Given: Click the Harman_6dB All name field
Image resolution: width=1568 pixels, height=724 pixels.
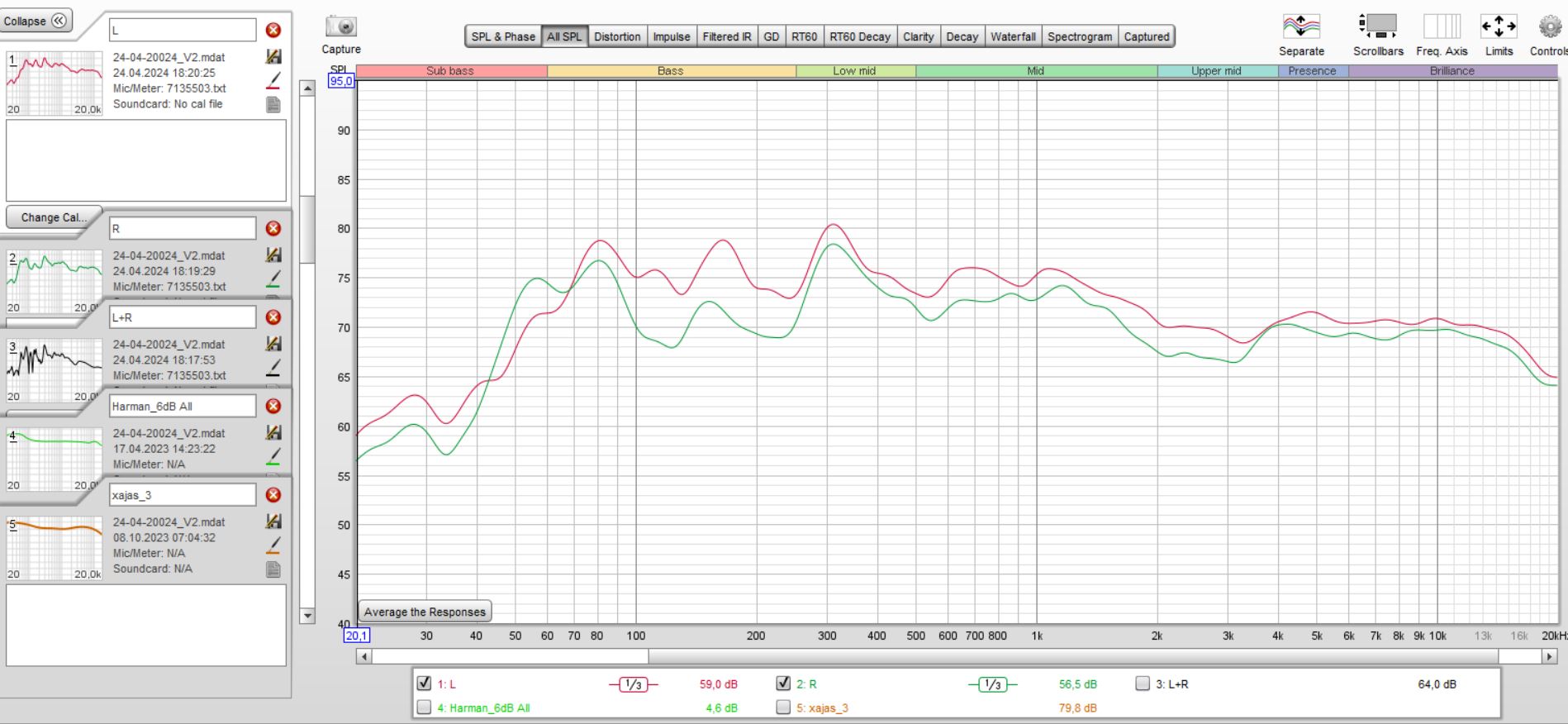Looking at the screenshot, I should click(183, 406).
